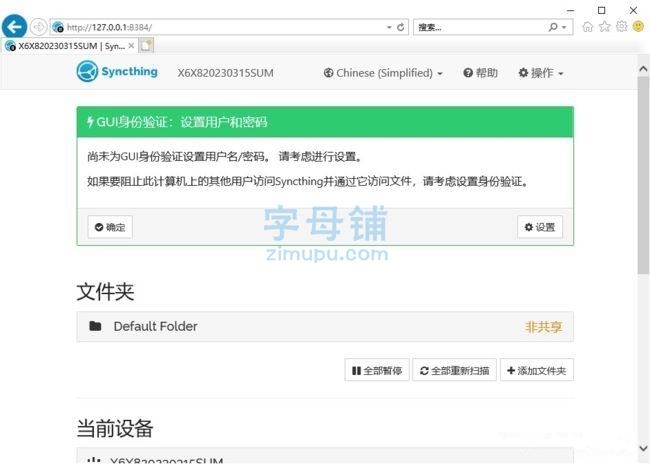Viewport: 650px width, 464px height.
Task: Refresh the page with reload icon
Action: pos(400,27)
